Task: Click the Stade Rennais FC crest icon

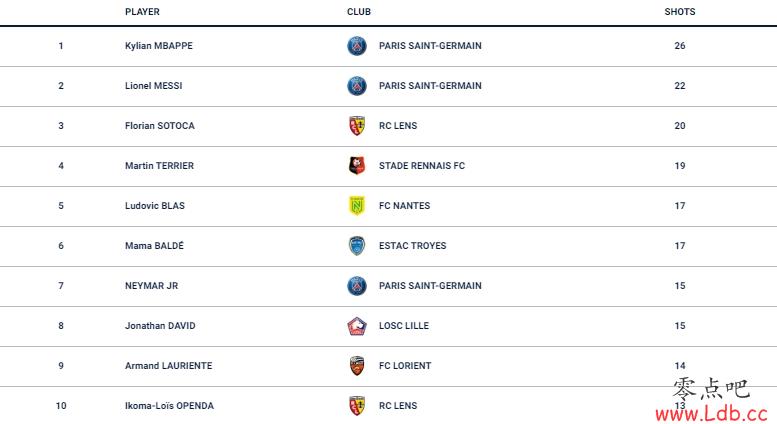Action: (357, 165)
